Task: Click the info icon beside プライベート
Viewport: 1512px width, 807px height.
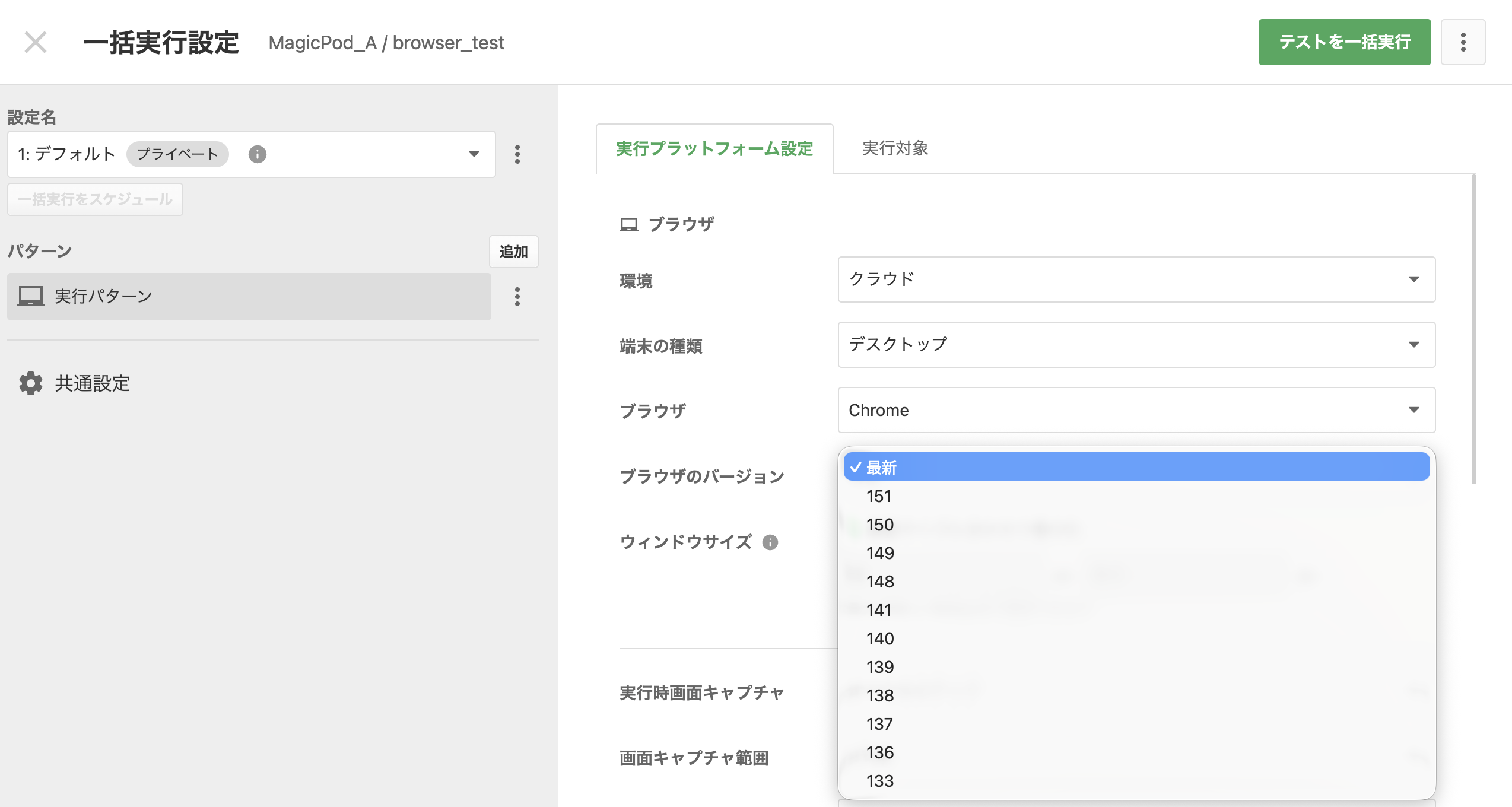Action: (257, 154)
